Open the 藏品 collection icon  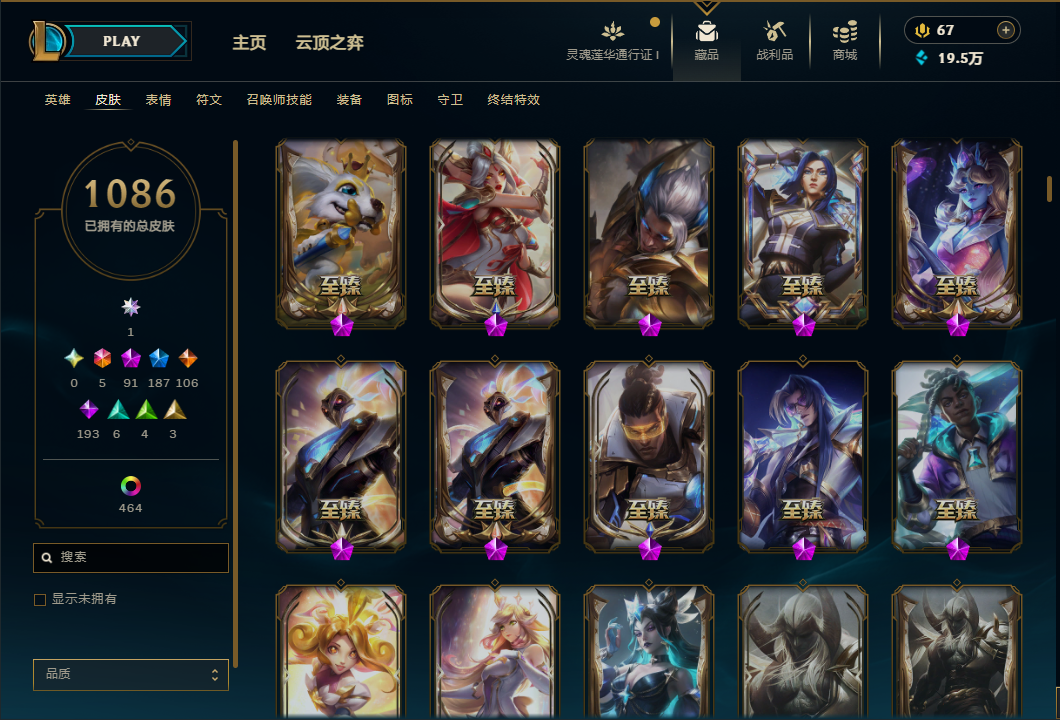click(706, 32)
